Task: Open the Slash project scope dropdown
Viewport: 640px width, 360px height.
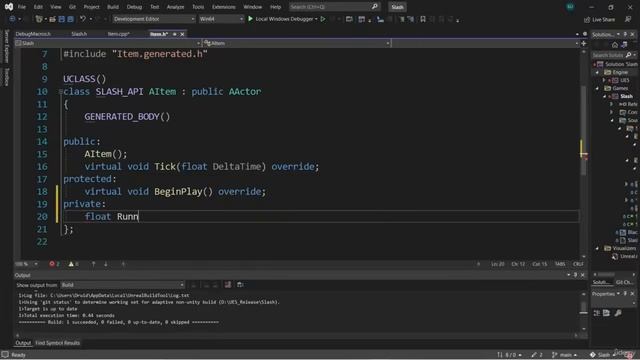Action: tap(108, 43)
